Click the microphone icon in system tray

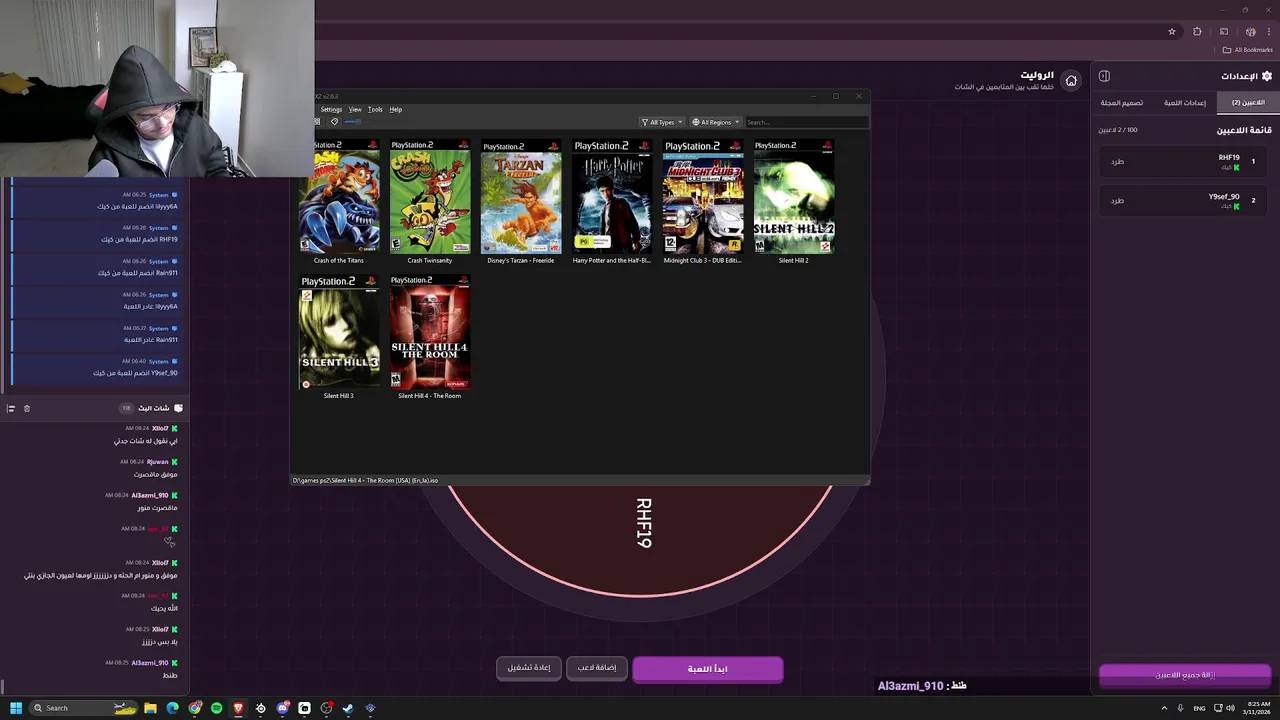pyautogui.click(x=1181, y=708)
